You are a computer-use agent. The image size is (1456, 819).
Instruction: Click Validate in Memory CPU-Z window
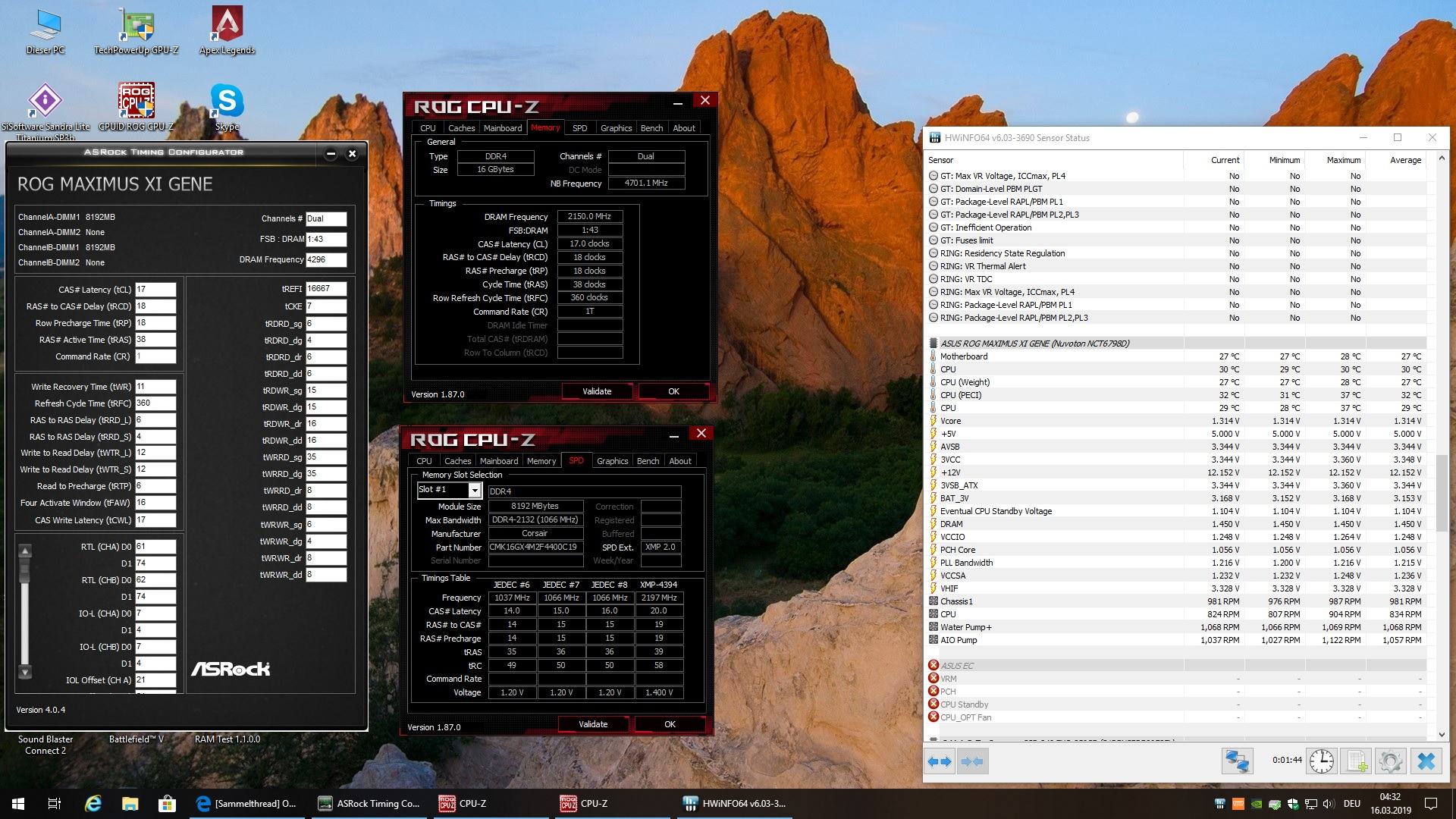(x=597, y=391)
